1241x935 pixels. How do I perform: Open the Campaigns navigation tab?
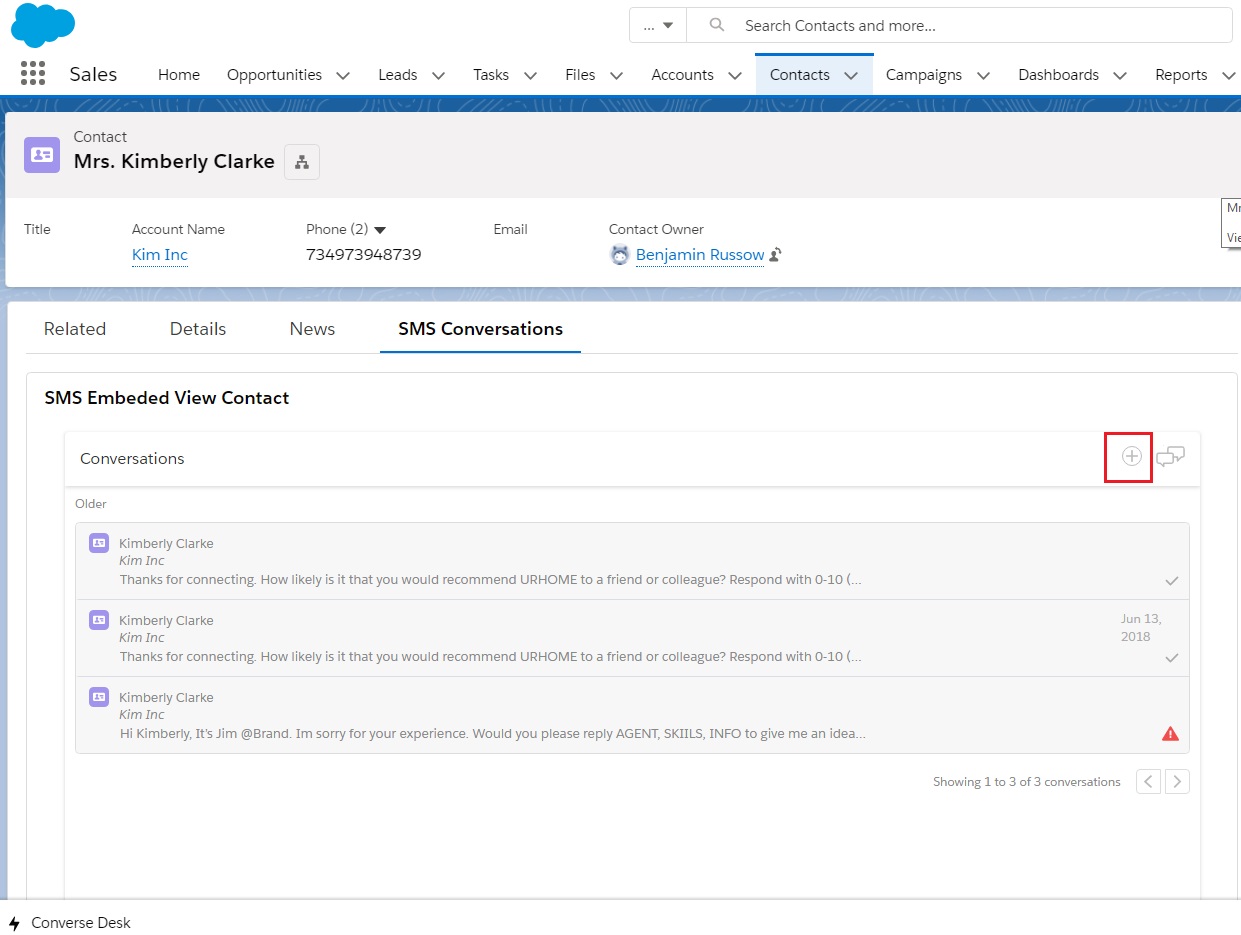924,75
